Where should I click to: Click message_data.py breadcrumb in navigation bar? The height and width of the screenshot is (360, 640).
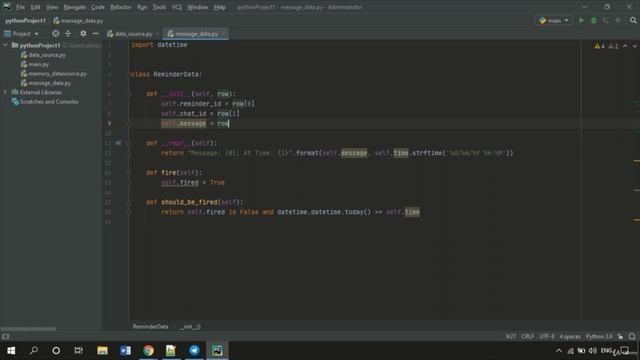(78, 20)
